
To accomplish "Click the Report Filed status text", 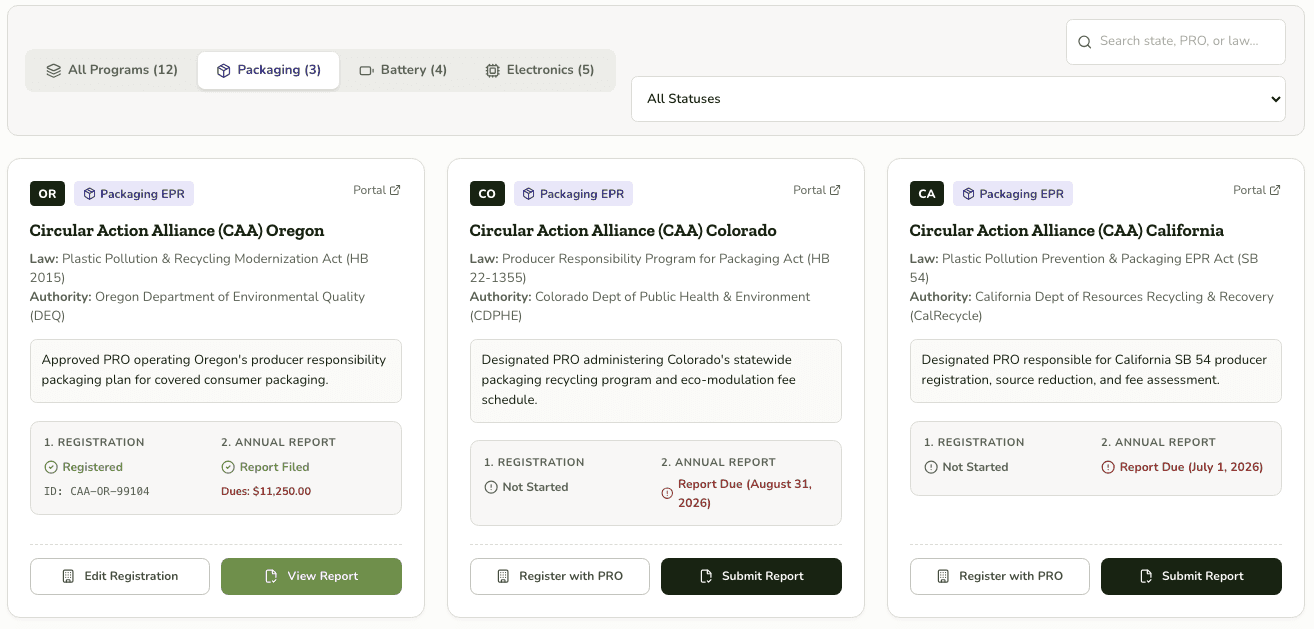I will click(274, 467).
